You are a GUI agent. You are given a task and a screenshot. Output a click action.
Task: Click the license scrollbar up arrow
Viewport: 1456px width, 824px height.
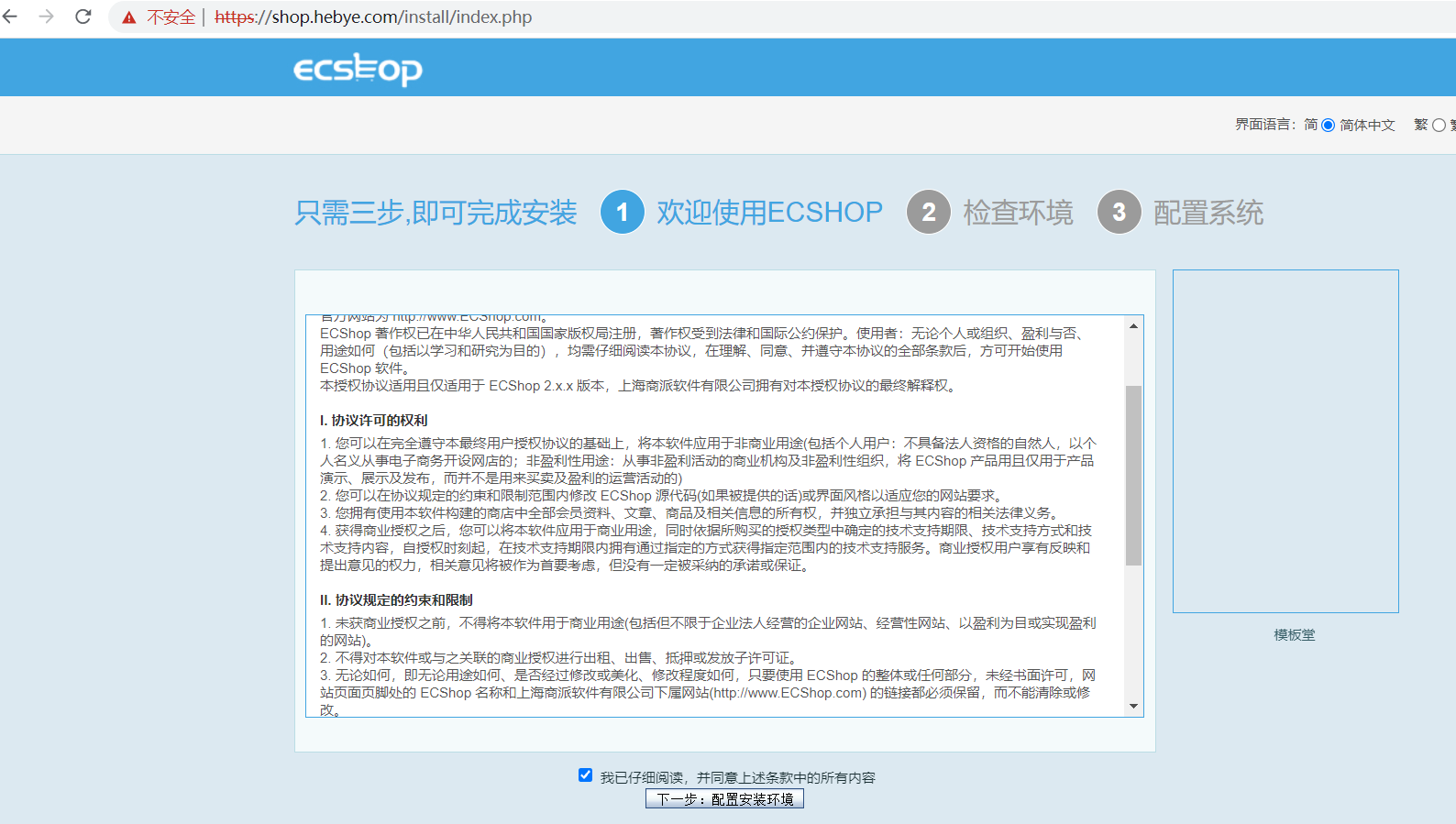click(x=1134, y=325)
